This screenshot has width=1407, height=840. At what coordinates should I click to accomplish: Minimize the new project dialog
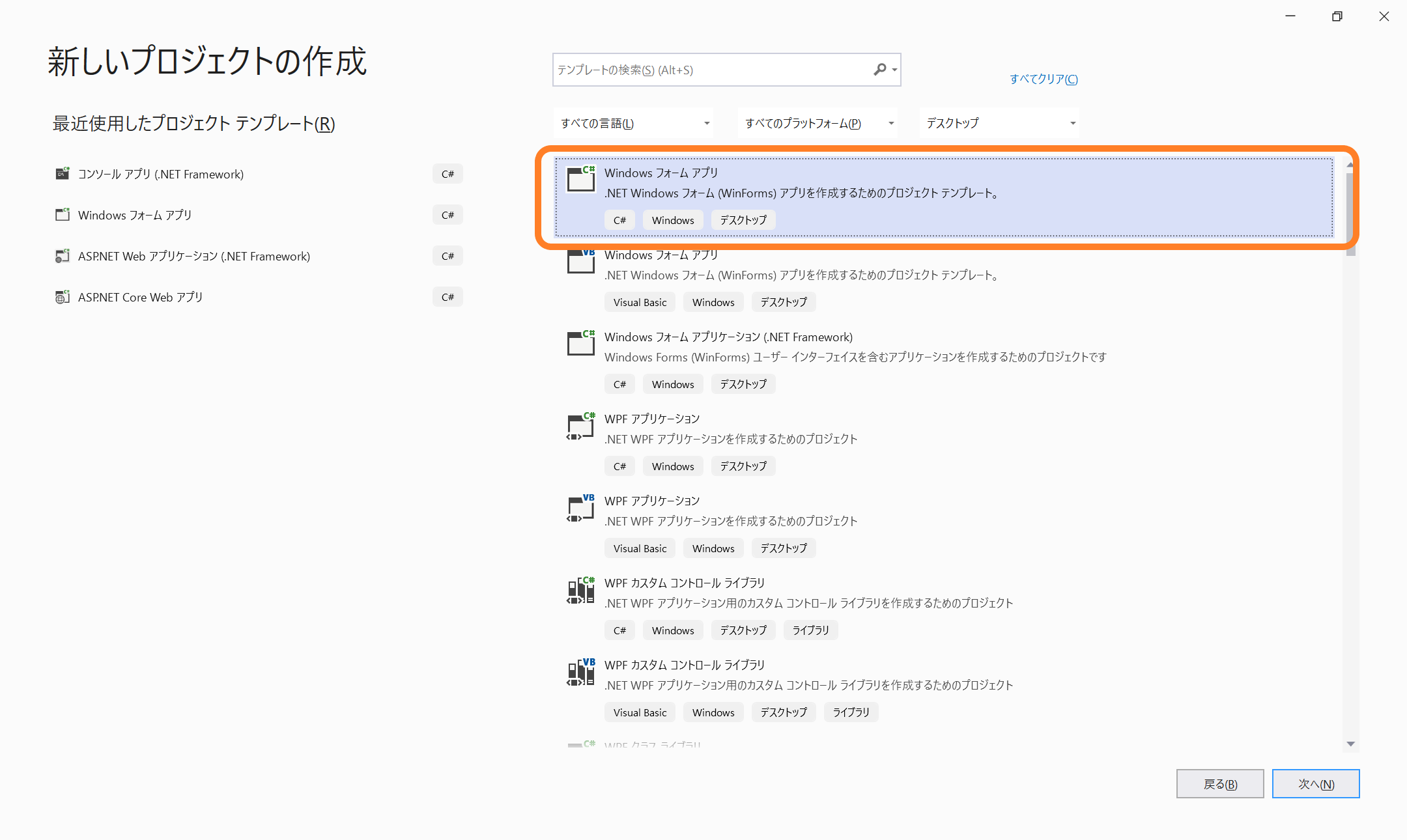[x=1290, y=16]
